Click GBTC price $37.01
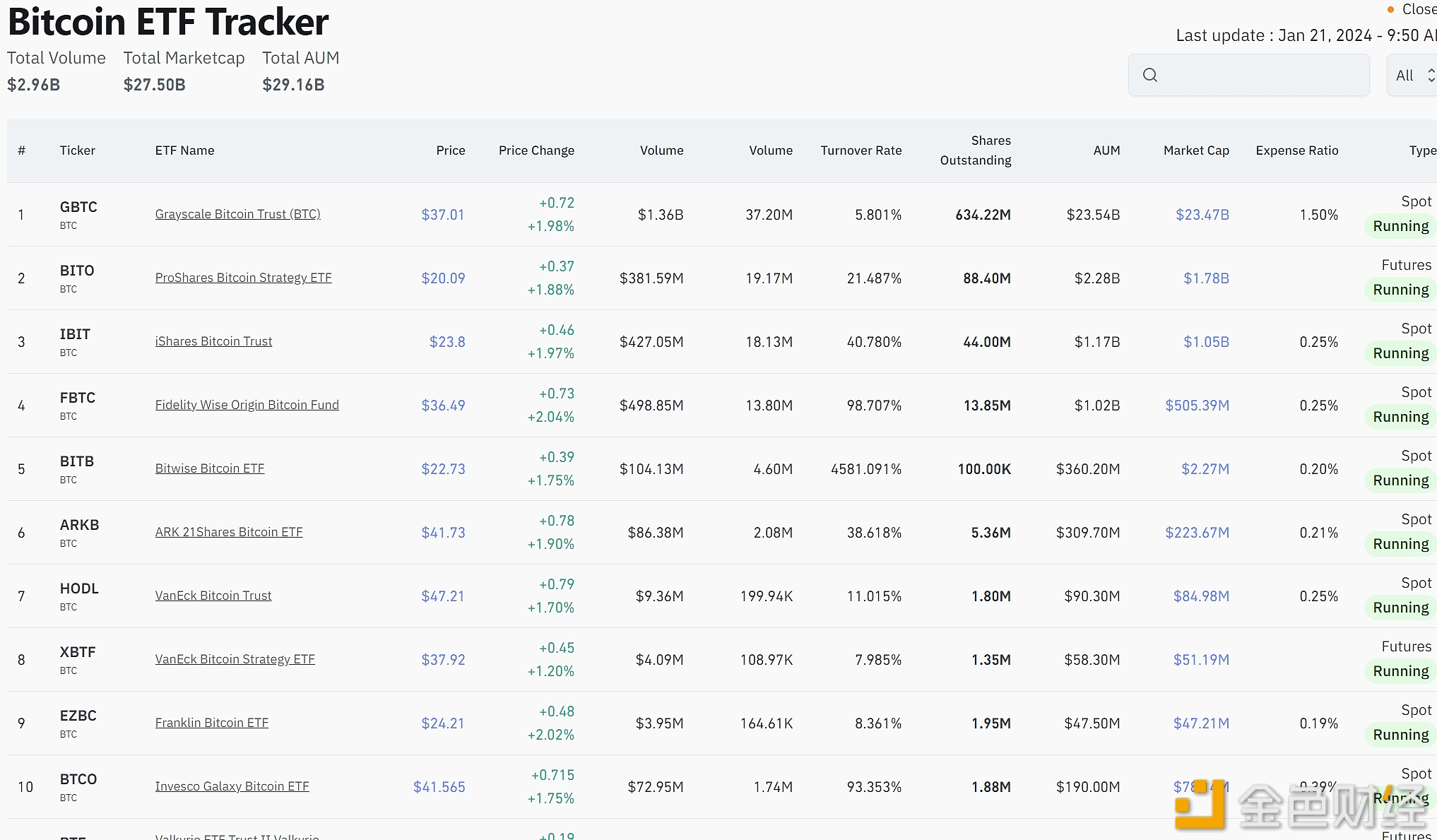The width and height of the screenshot is (1437, 840). coord(443,215)
